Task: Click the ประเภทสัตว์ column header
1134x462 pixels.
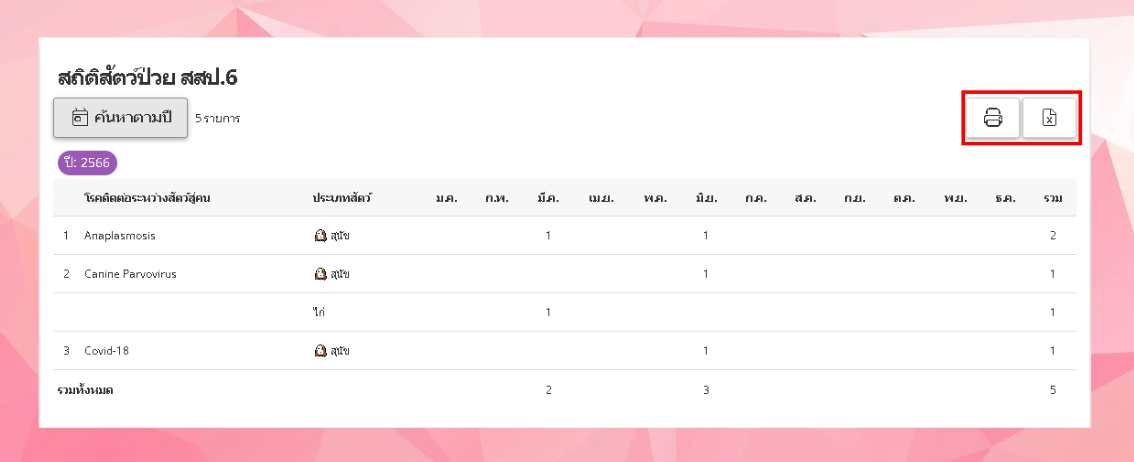Action: pos(342,198)
